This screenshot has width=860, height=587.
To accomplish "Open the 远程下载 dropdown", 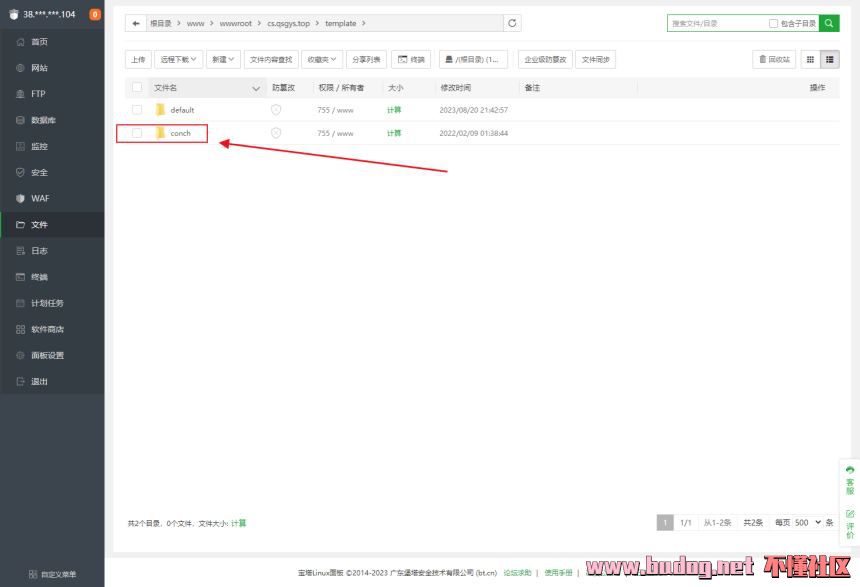I will pyautogui.click(x=178, y=59).
